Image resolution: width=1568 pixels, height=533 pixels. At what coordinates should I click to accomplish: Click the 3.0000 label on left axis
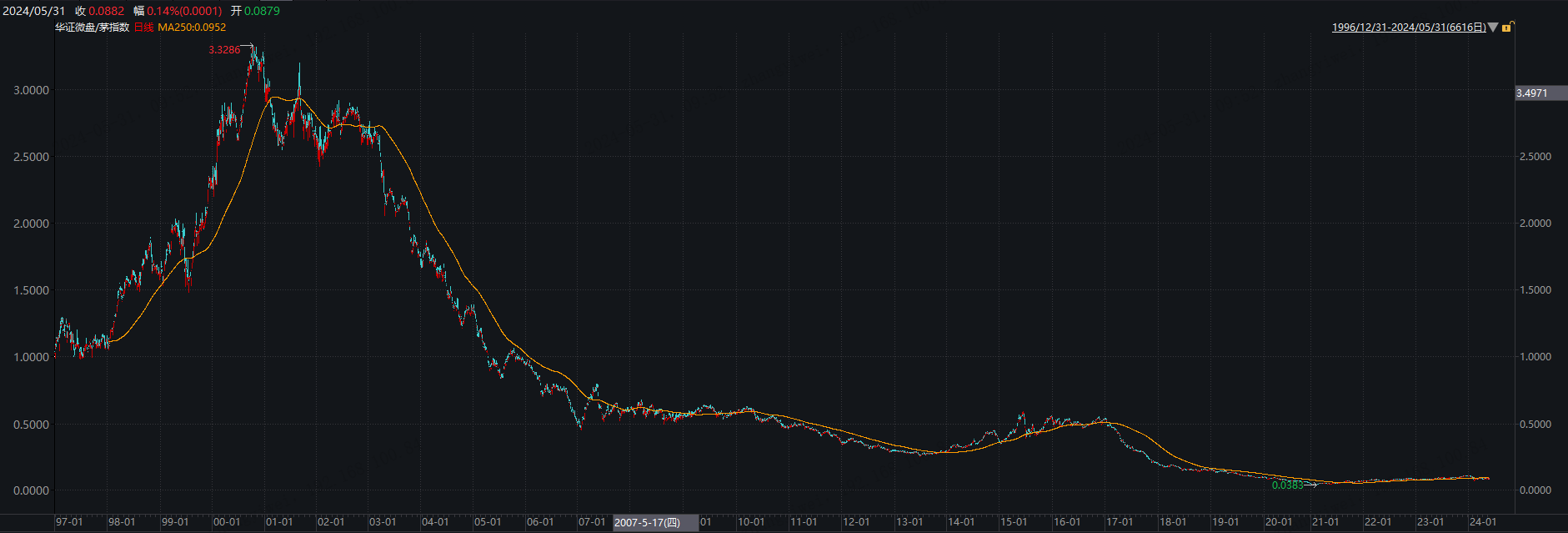(31, 90)
